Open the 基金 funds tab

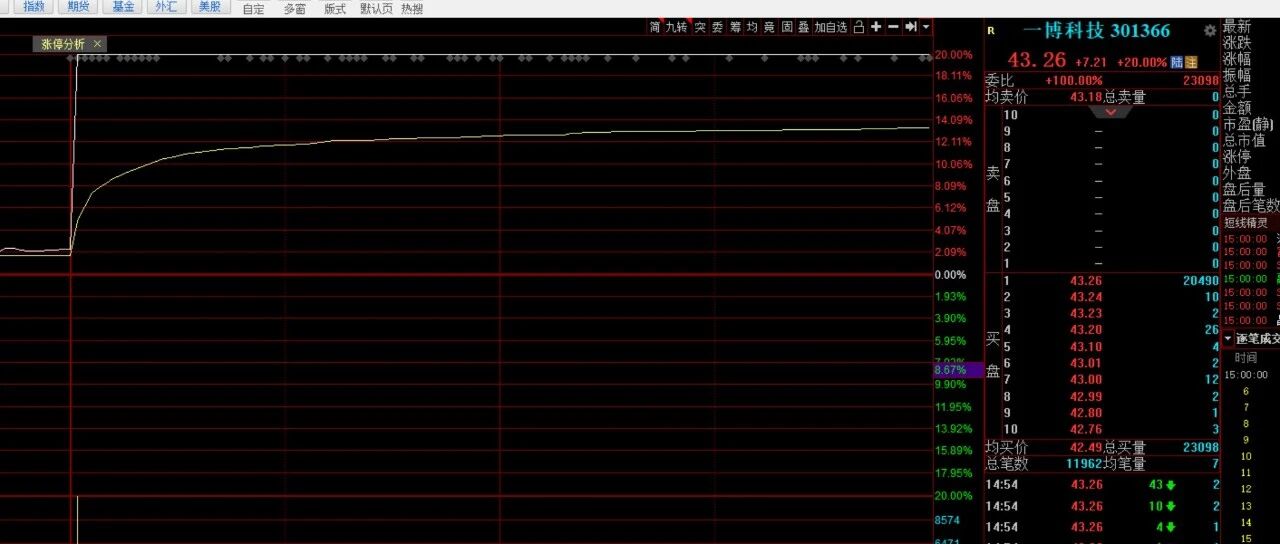click(122, 7)
